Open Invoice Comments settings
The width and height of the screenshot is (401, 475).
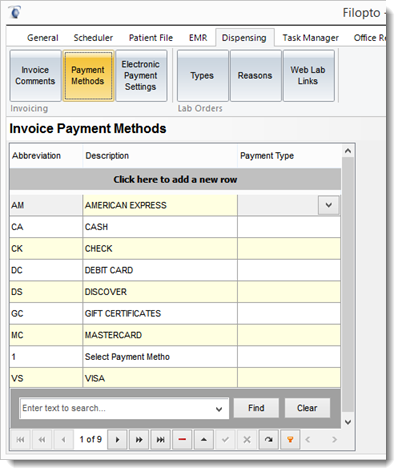tap(35, 76)
